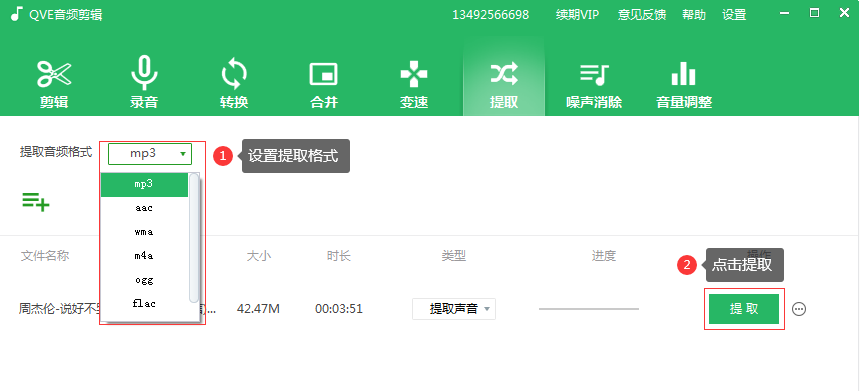
Task: Click the add files list icon
Action: click(x=36, y=201)
